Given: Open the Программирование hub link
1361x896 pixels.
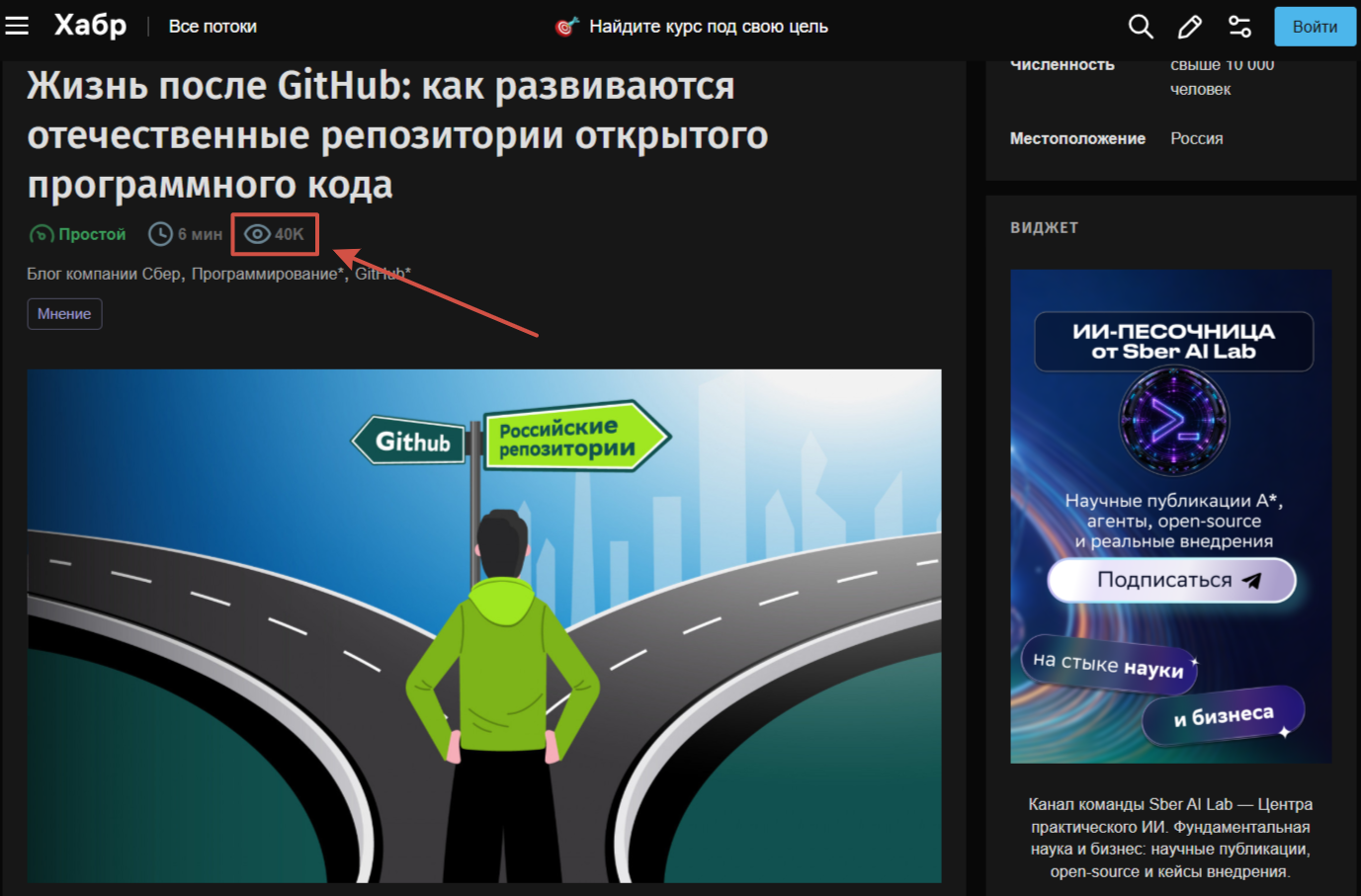Looking at the screenshot, I should click(267, 274).
